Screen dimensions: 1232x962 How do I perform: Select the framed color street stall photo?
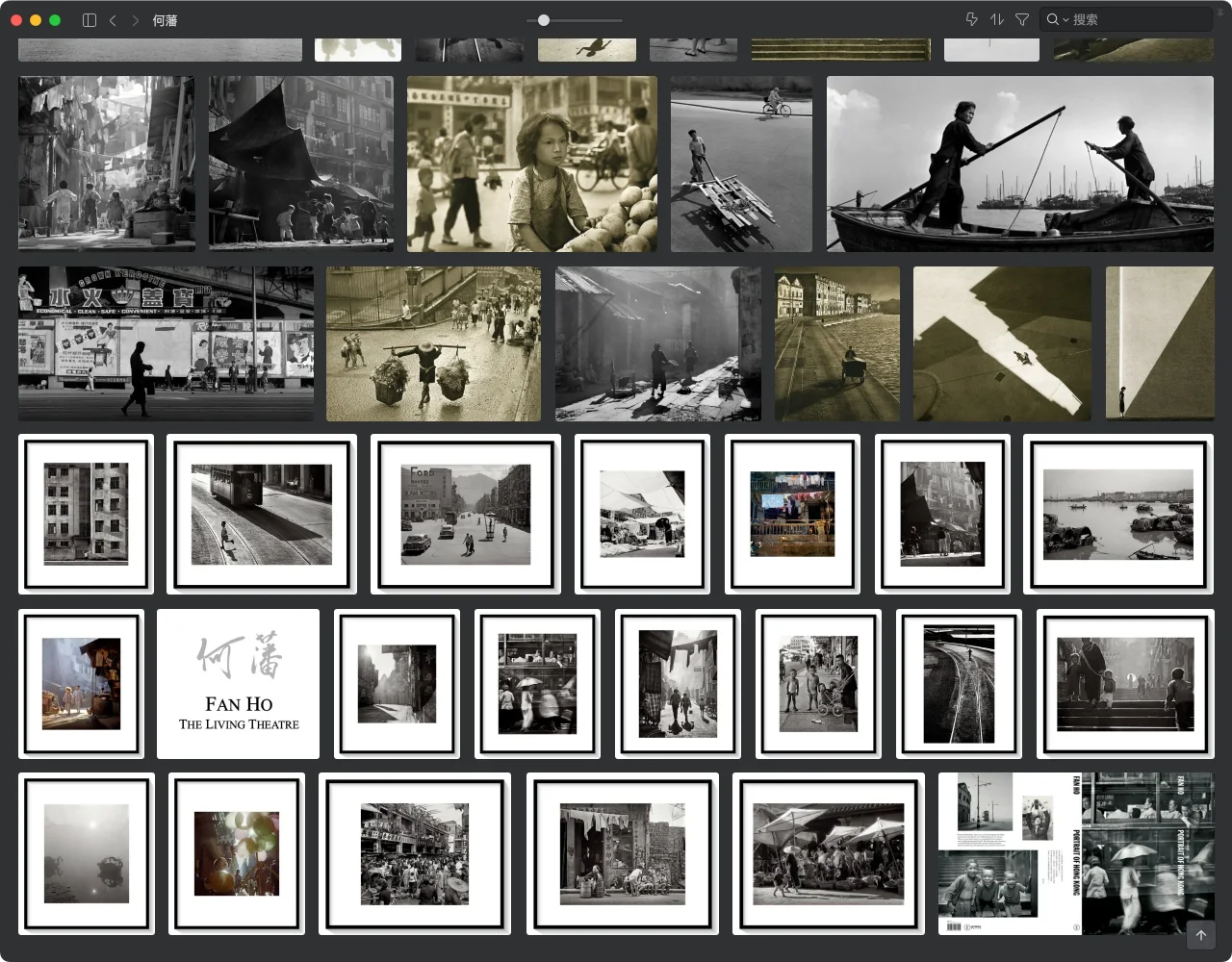(x=81, y=684)
